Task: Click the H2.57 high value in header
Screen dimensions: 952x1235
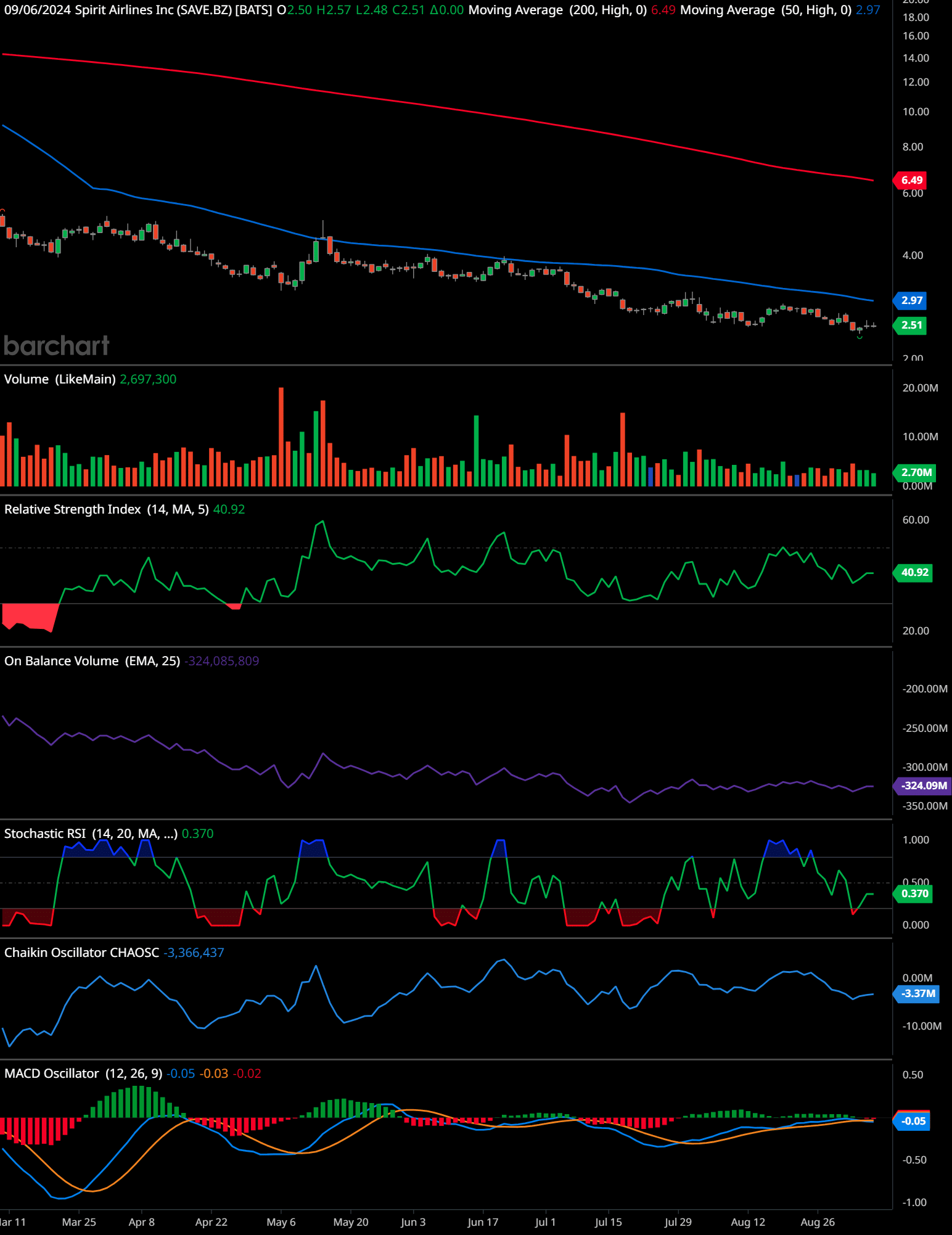Action: [x=334, y=10]
